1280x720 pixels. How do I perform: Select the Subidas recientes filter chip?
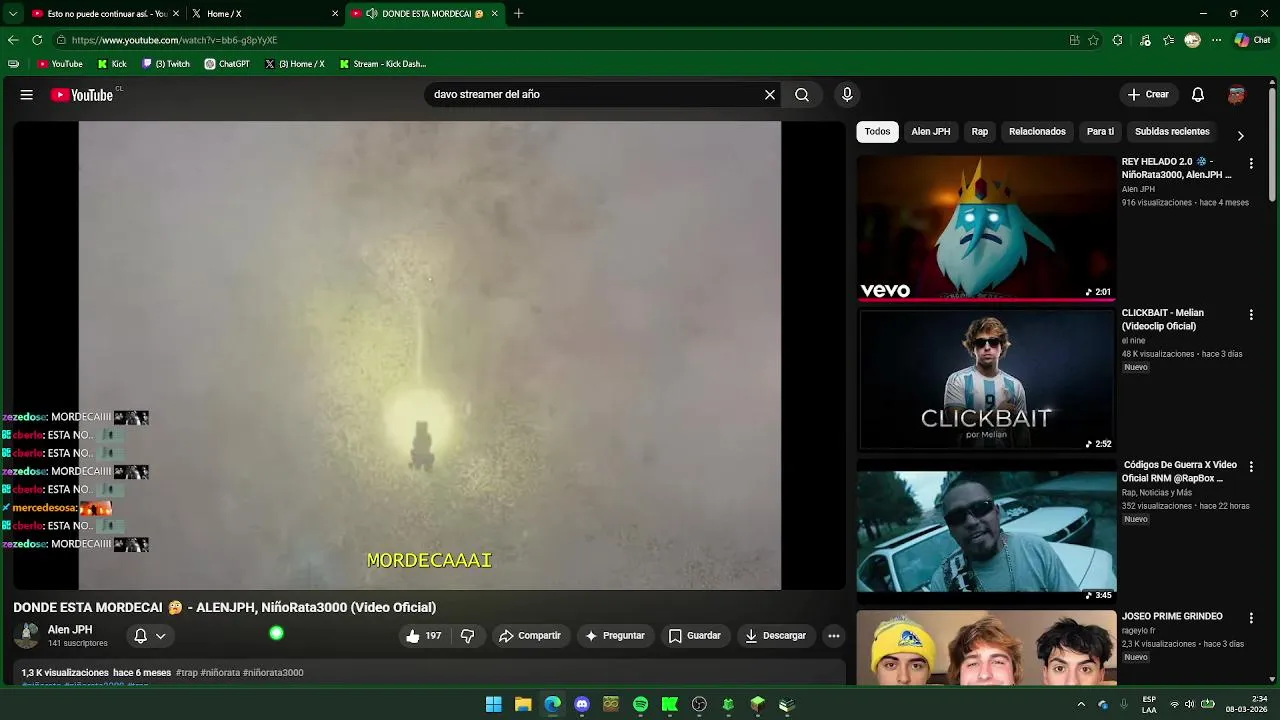(1172, 132)
